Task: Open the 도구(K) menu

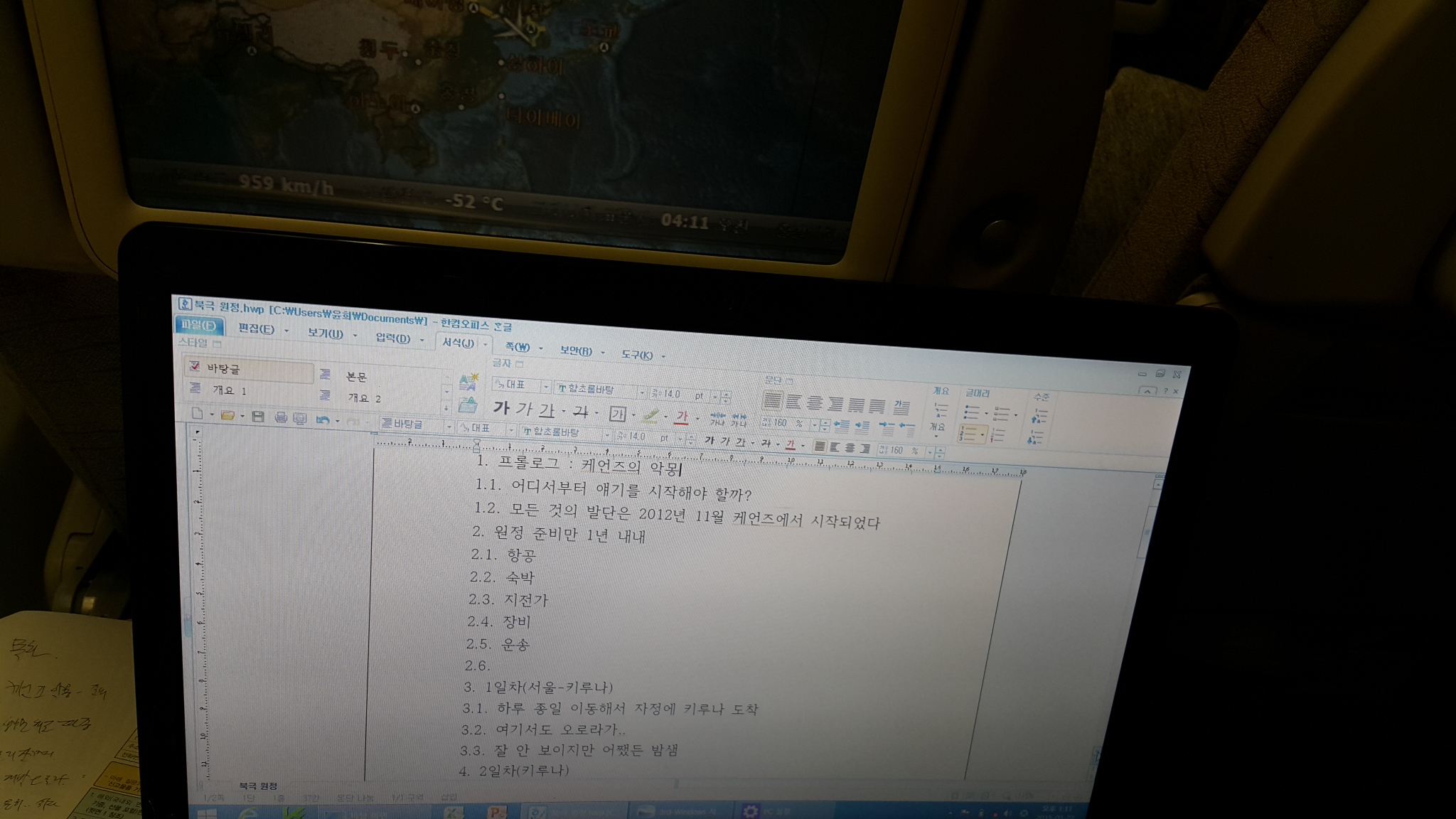Action: point(637,354)
